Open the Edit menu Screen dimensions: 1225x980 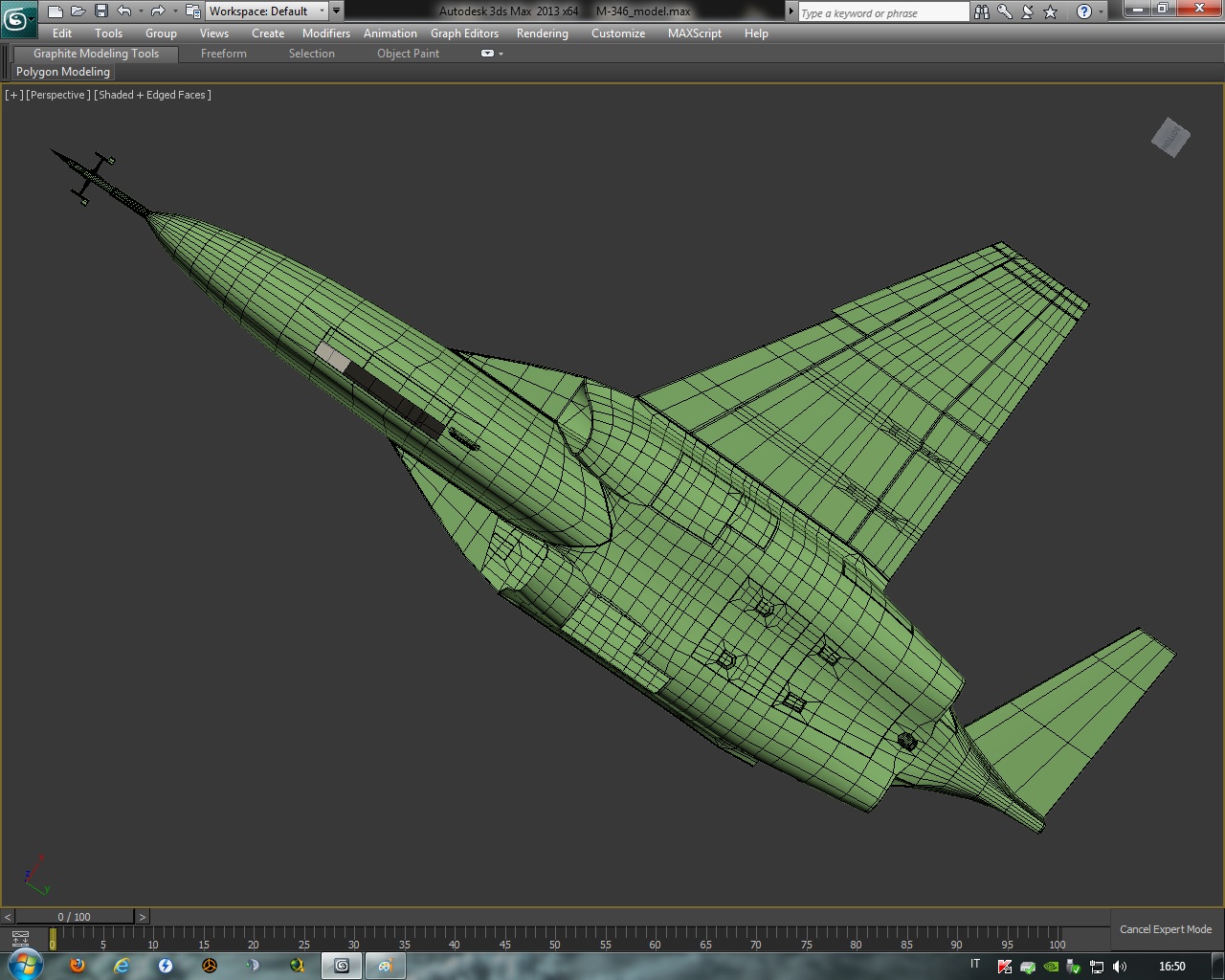[62, 33]
